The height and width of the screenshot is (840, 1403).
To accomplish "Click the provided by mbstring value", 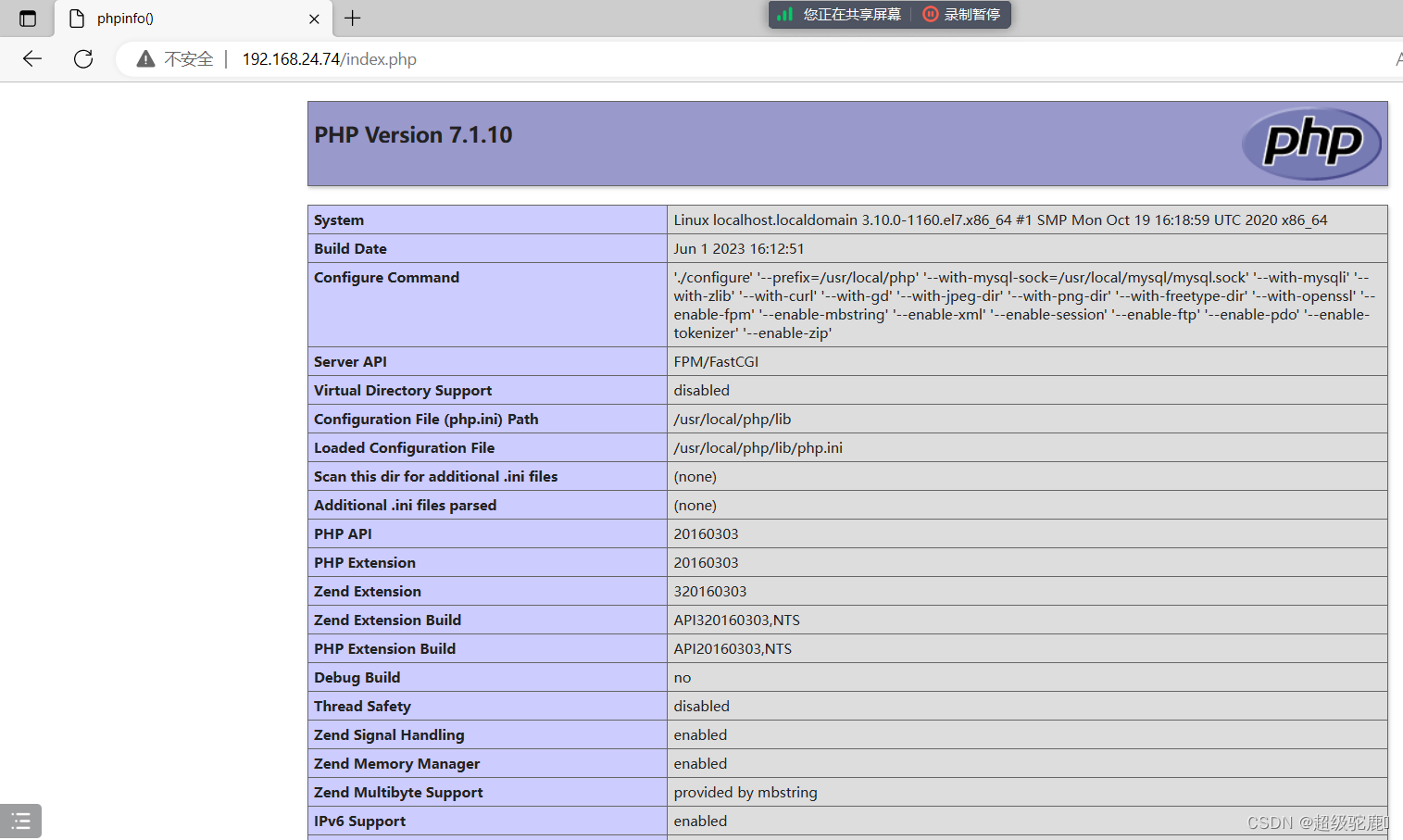I will pyautogui.click(x=745, y=793).
